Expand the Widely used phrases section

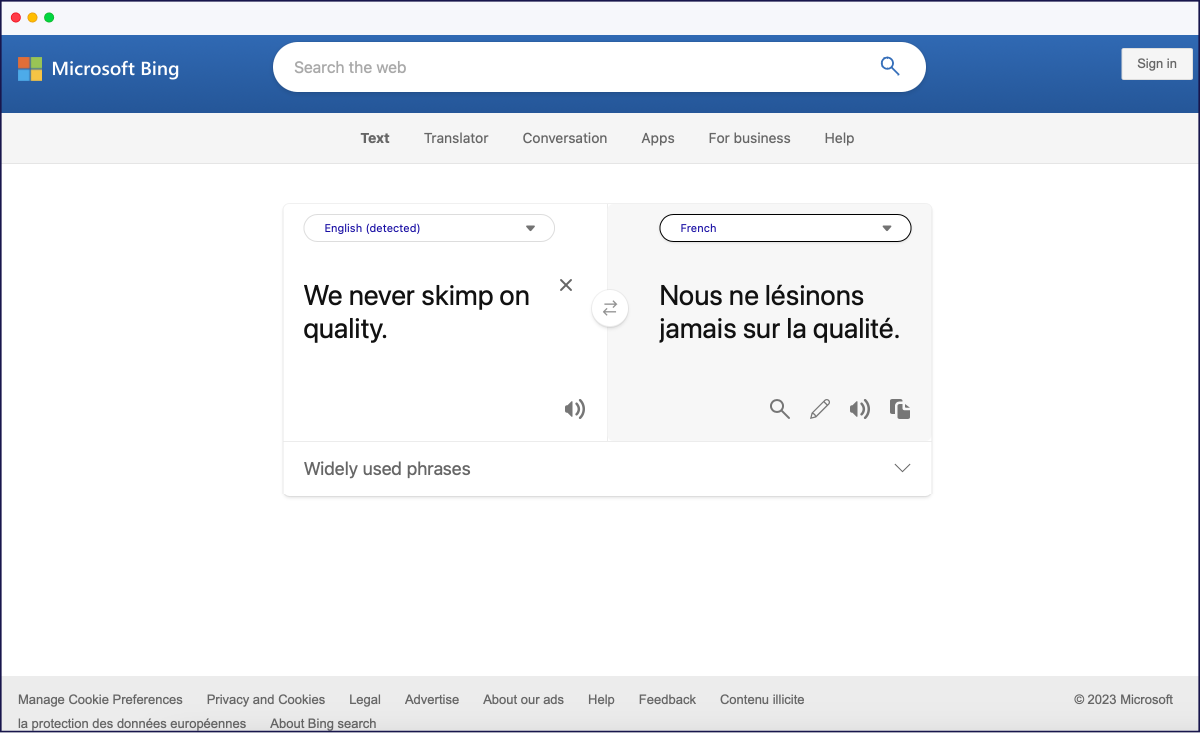[901, 467]
